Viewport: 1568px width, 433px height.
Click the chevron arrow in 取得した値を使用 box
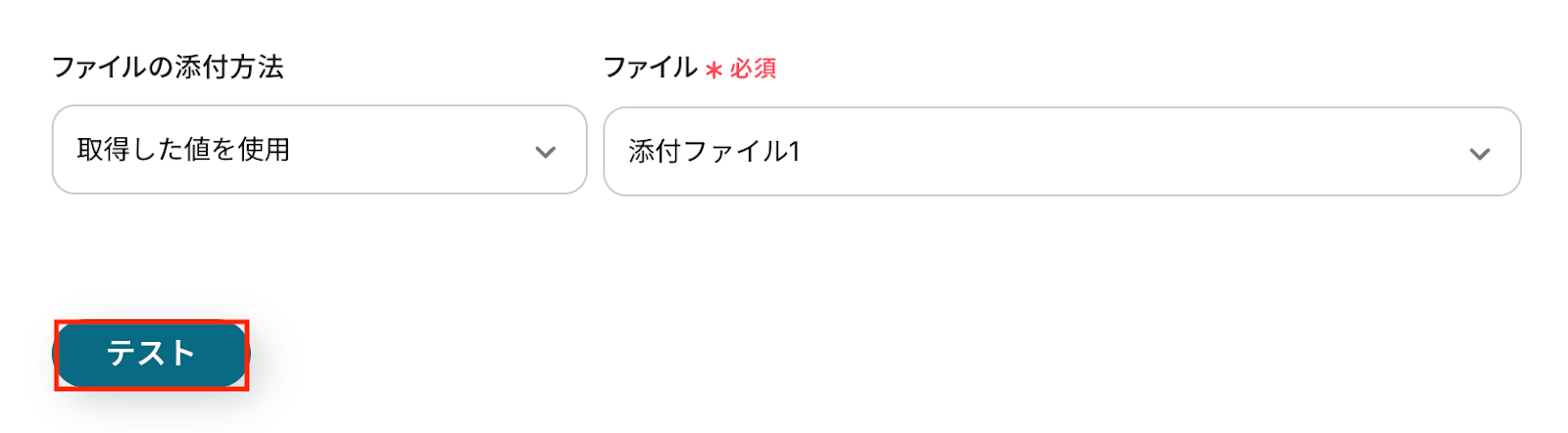point(546,152)
